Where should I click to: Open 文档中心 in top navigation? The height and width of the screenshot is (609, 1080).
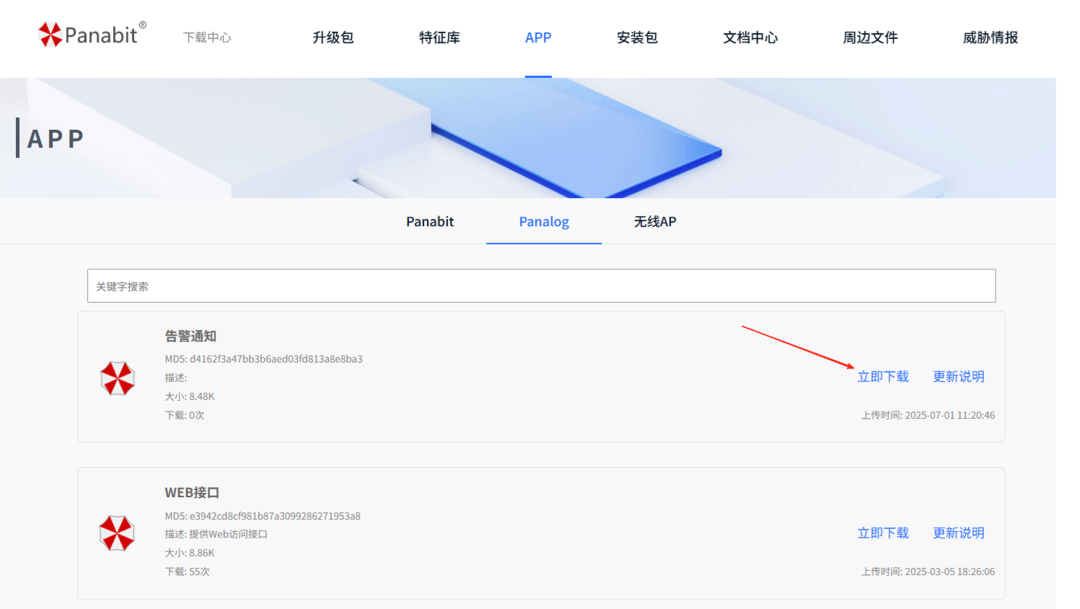[x=750, y=37]
